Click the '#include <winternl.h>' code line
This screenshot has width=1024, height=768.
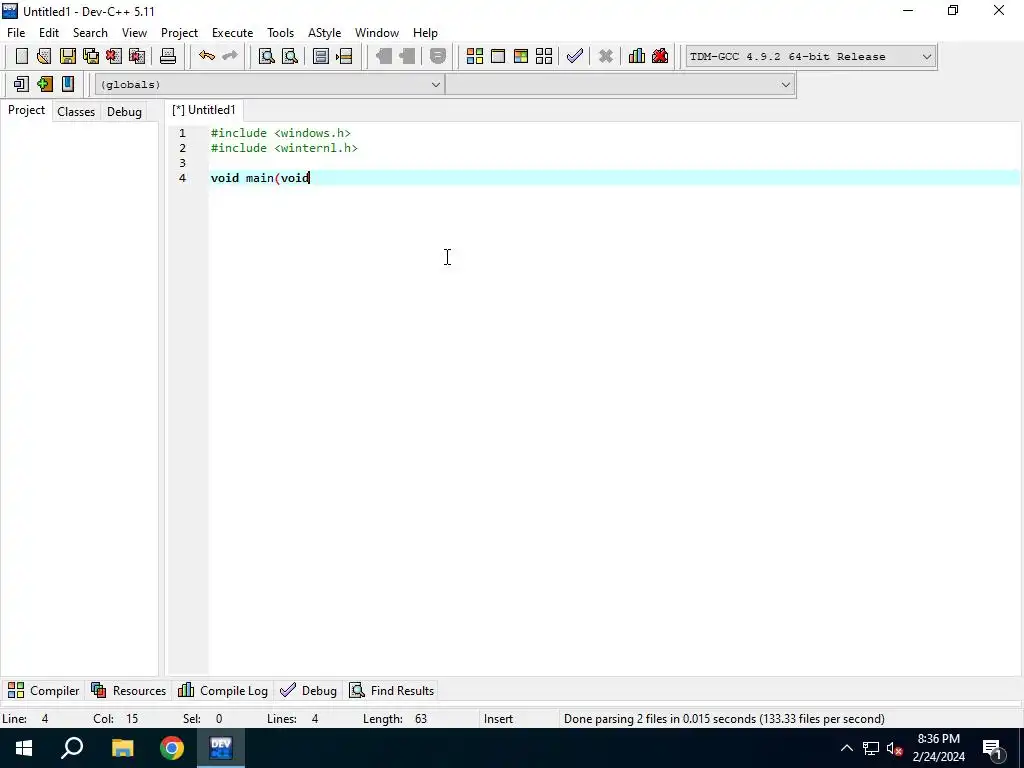coord(284,148)
